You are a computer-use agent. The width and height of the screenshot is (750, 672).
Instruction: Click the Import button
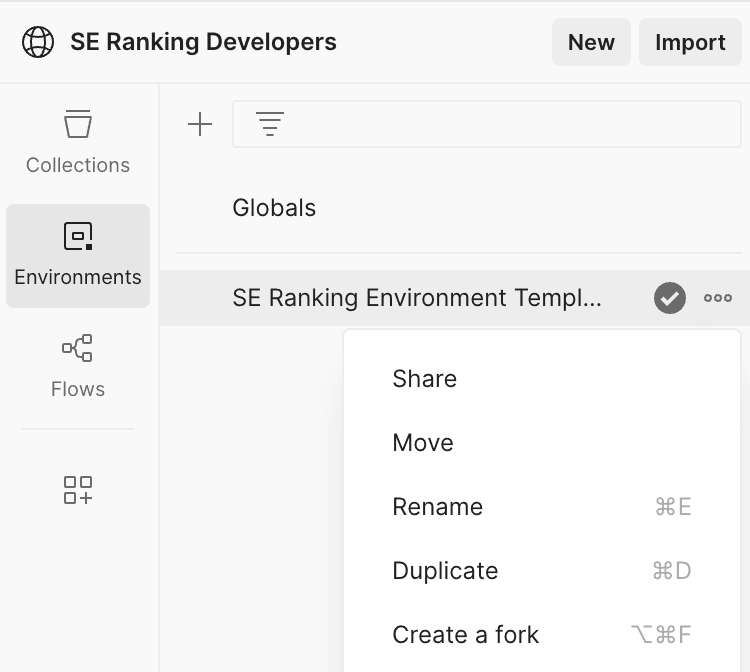(x=690, y=42)
